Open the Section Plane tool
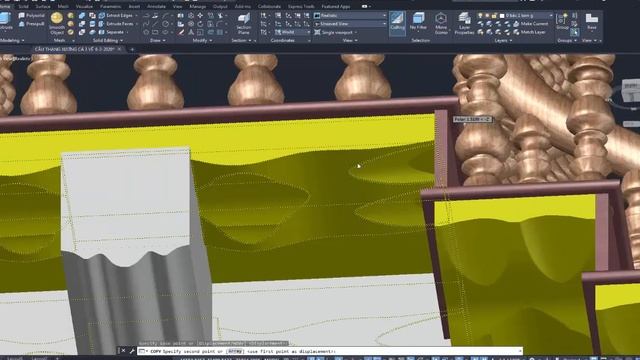Image resolution: width=640 pixels, height=360 pixels. point(243,24)
